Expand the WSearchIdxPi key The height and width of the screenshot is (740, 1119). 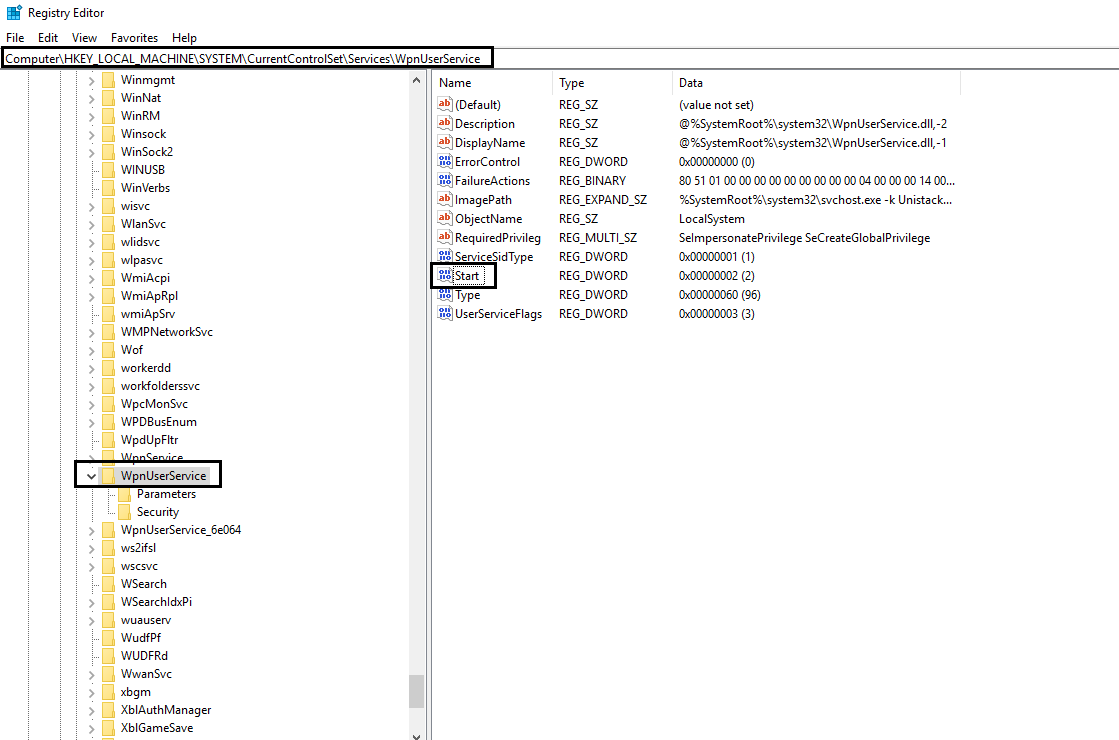[x=91, y=602]
